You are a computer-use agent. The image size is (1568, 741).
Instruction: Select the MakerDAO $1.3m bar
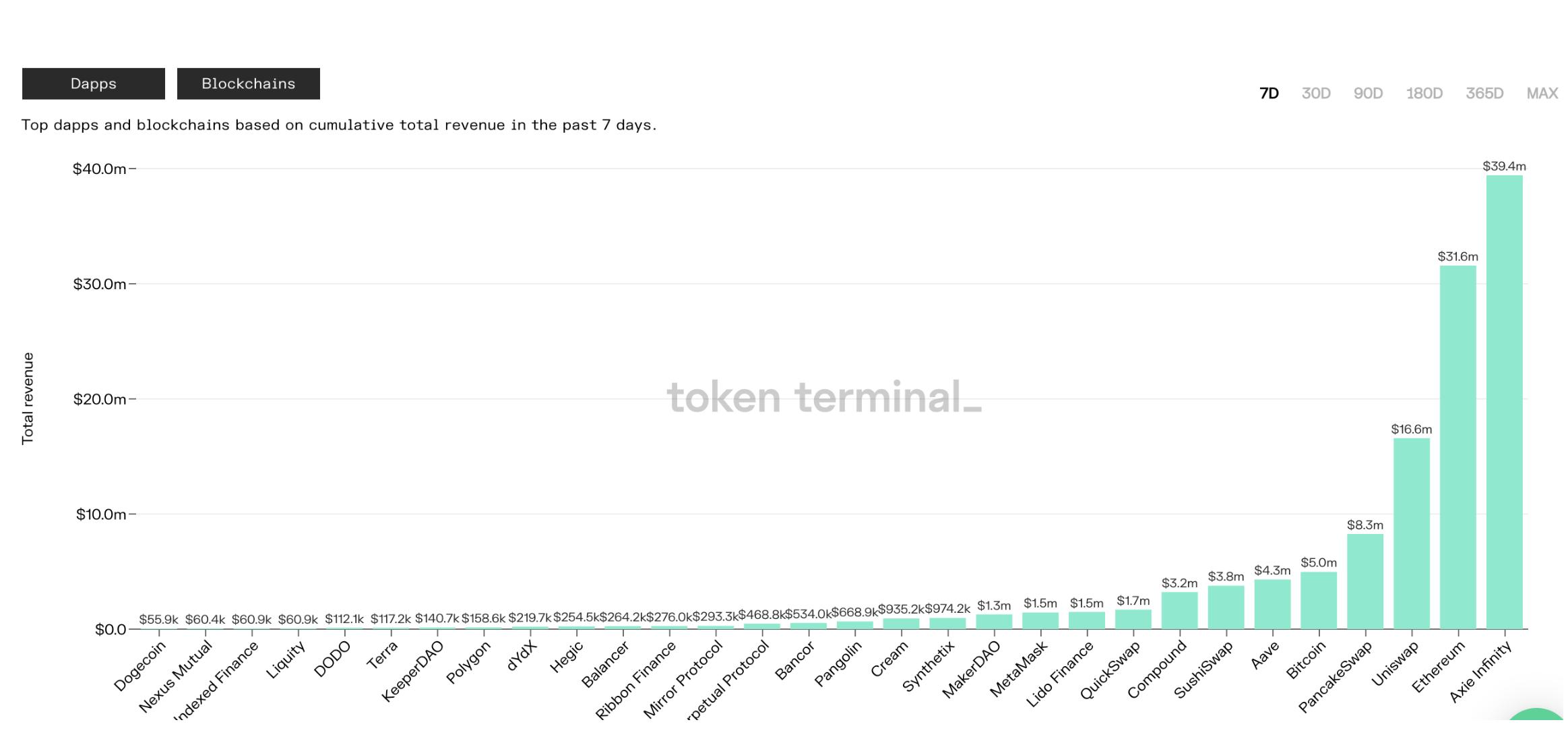click(994, 622)
